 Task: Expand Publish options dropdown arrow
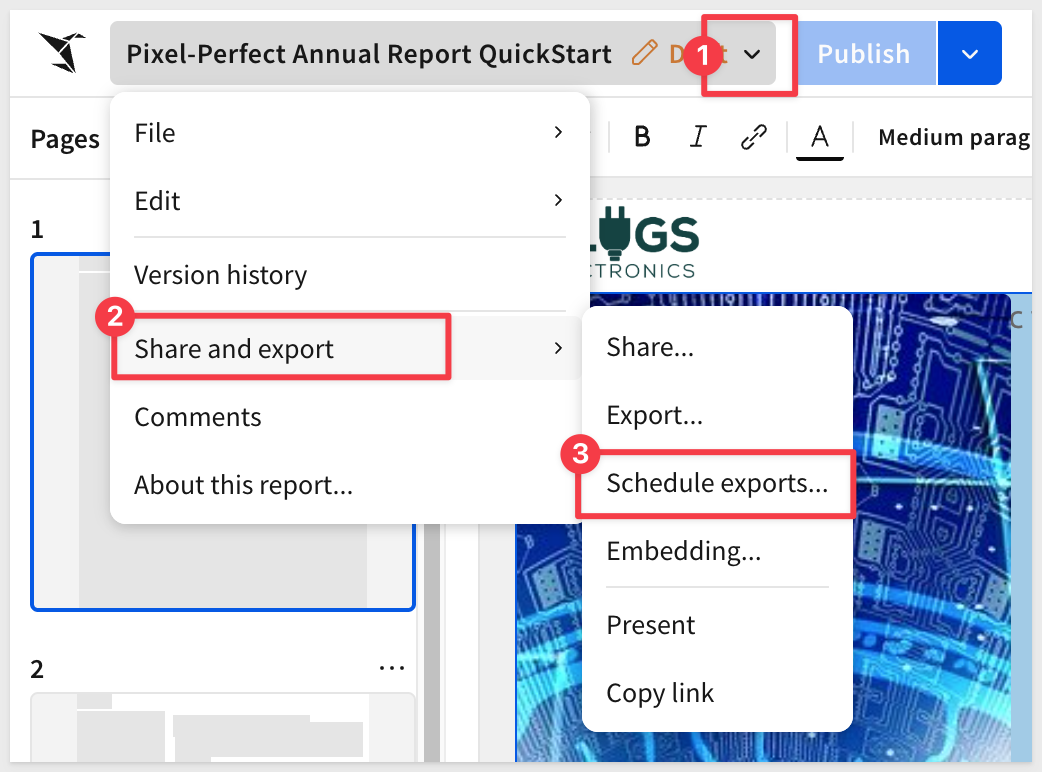[x=969, y=54]
